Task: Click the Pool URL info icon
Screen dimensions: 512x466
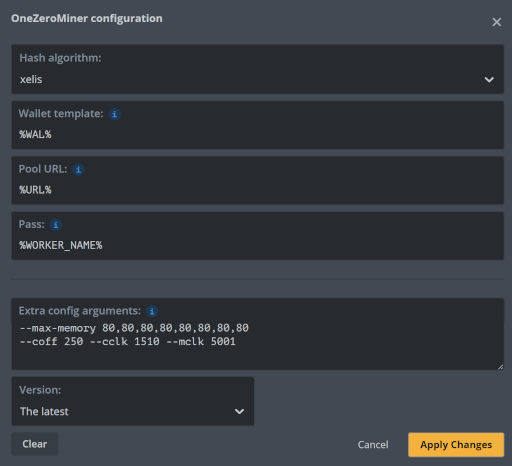Action: point(78,169)
